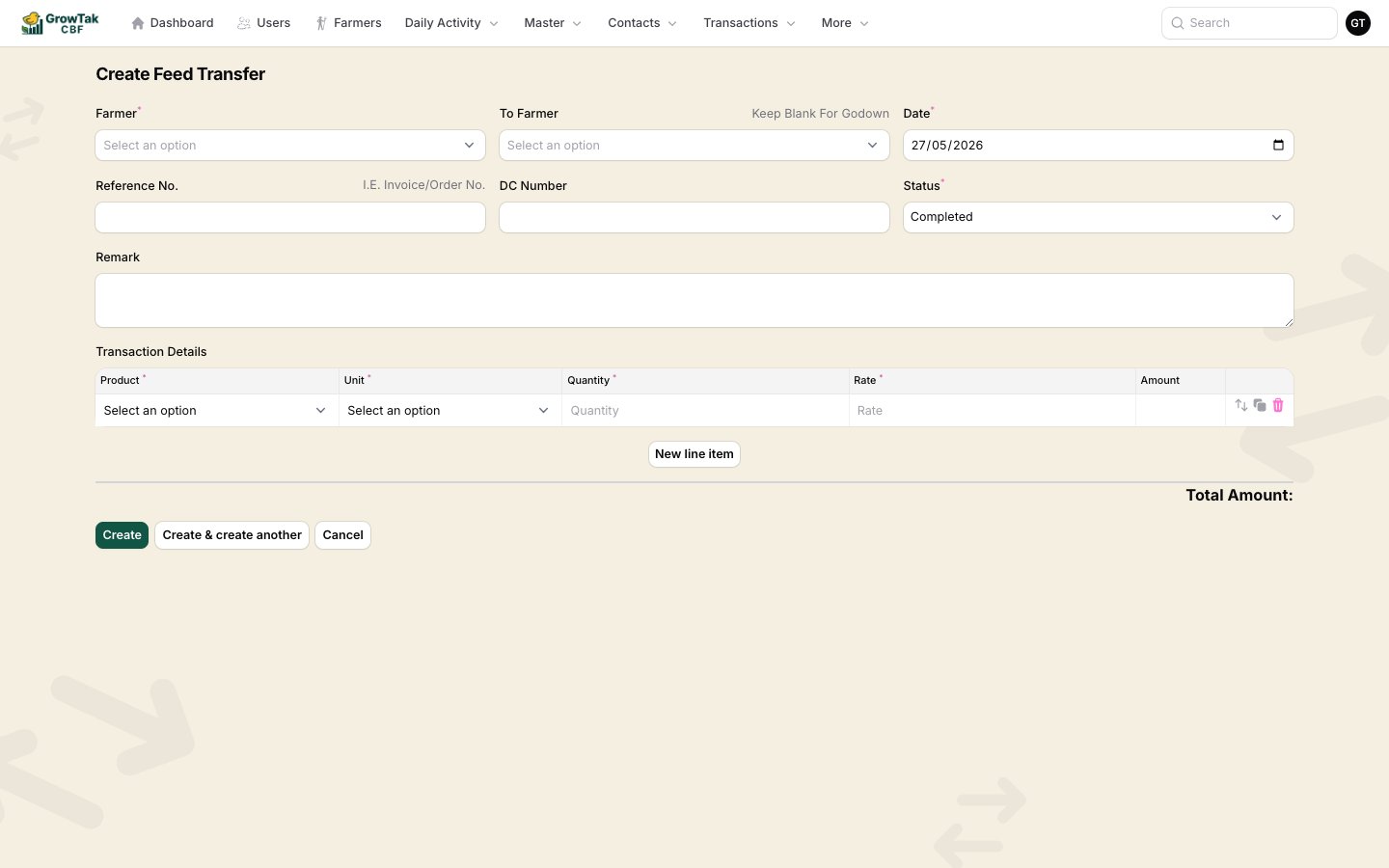Click the Keep Blank For Godown hint
1389x868 pixels.
coord(821,114)
